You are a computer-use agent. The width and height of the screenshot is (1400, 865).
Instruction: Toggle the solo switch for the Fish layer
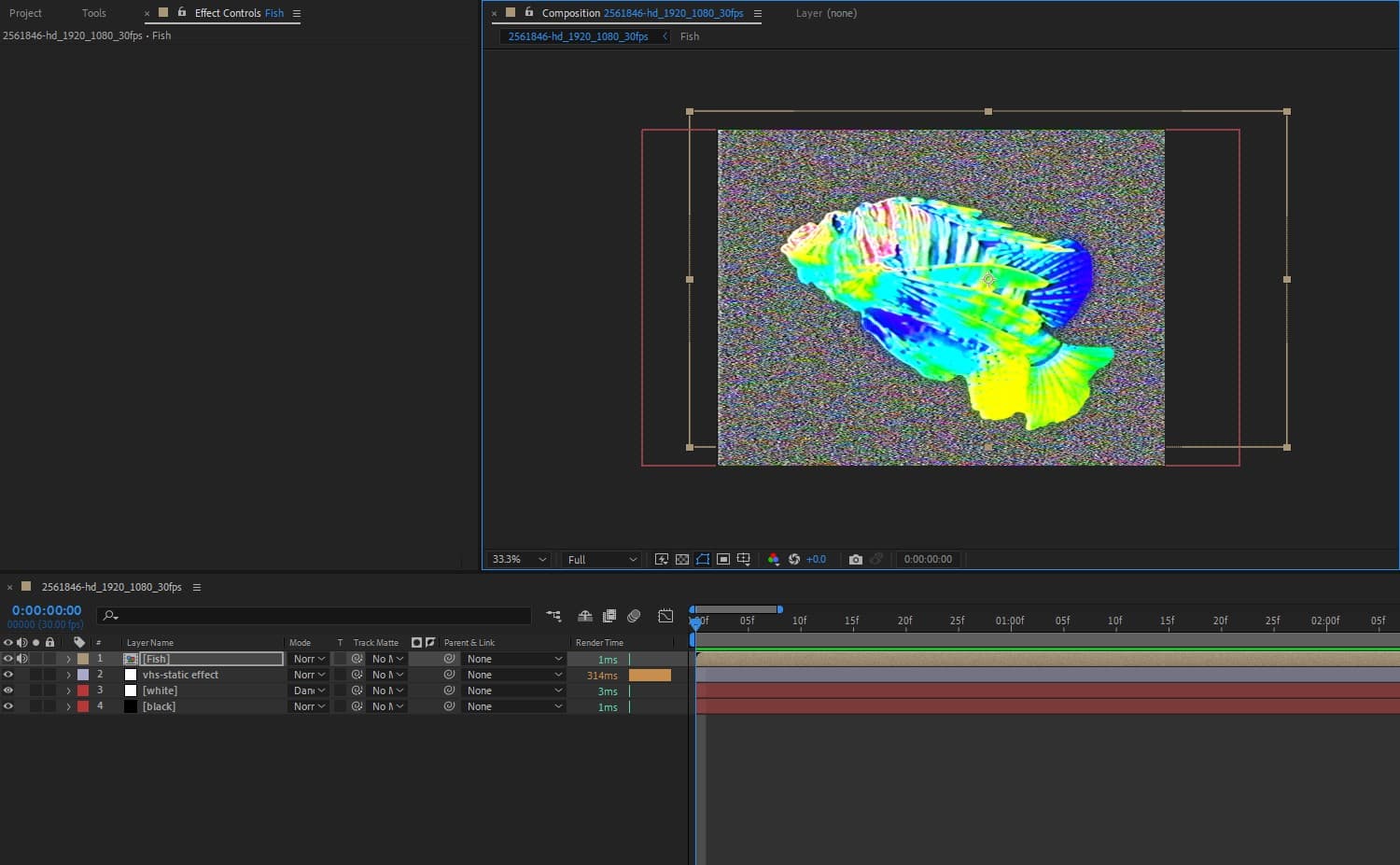35,659
